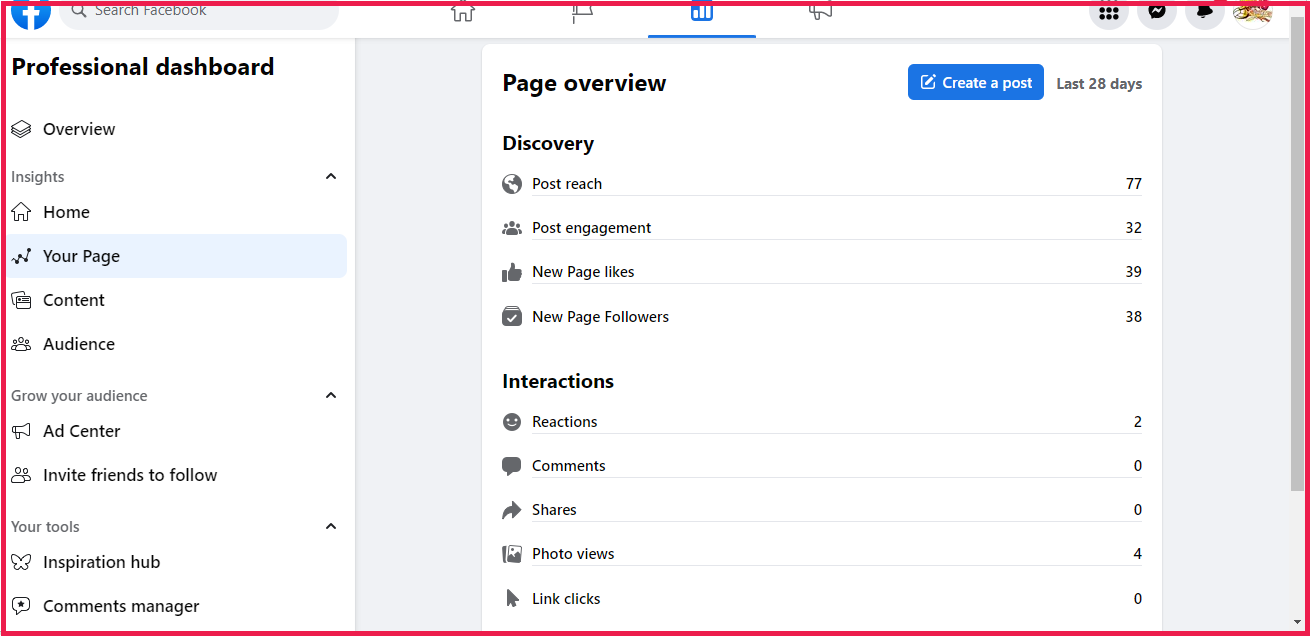Open the profile avatar picture

tap(1251, 13)
